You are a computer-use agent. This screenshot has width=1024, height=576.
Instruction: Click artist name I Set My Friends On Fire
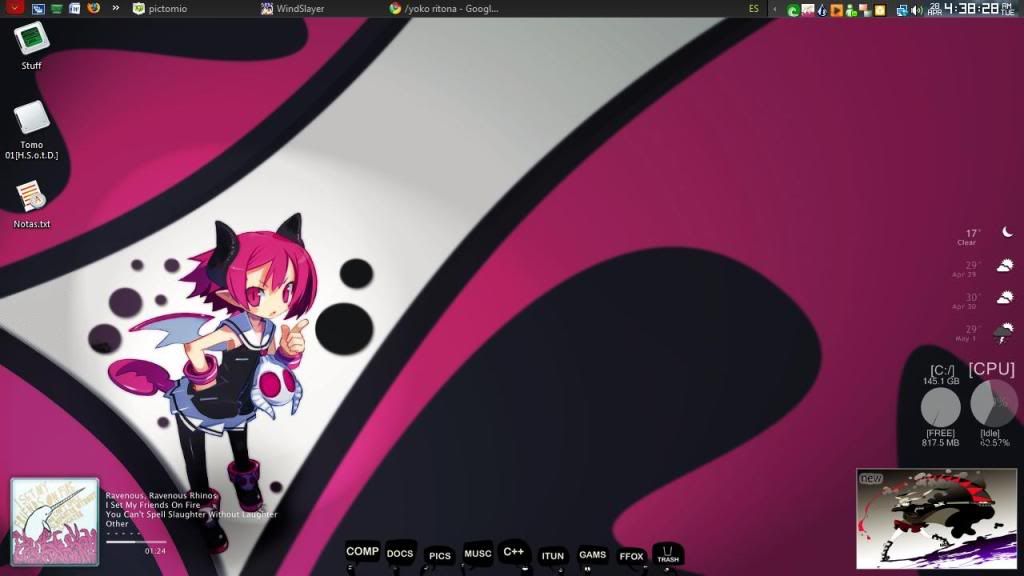[x=153, y=505]
